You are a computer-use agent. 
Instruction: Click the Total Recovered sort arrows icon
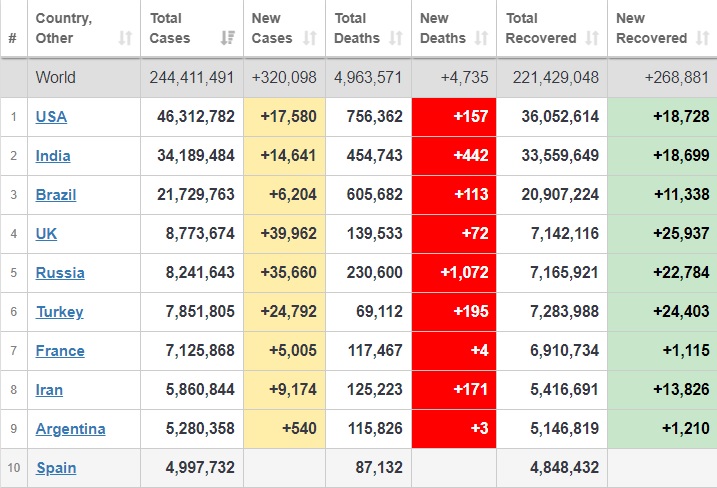pos(591,38)
